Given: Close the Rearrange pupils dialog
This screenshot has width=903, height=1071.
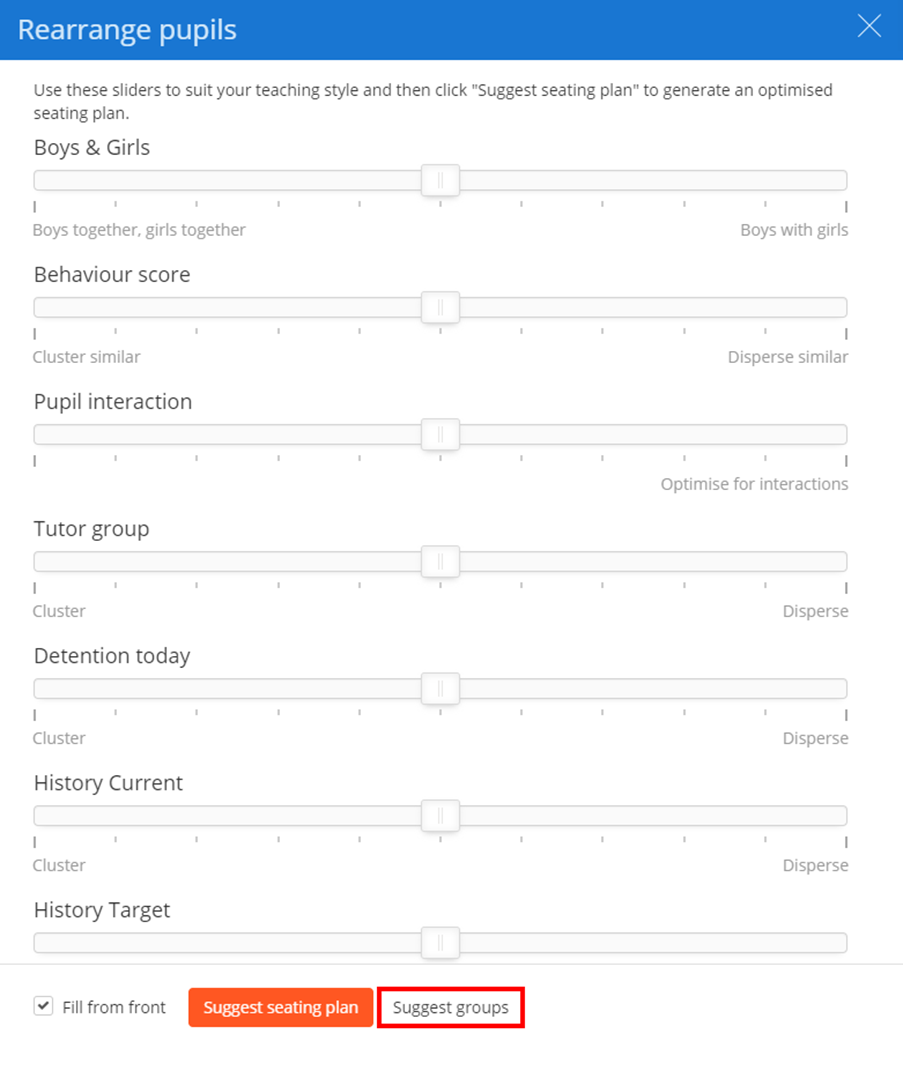Looking at the screenshot, I should click(x=868, y=27).
